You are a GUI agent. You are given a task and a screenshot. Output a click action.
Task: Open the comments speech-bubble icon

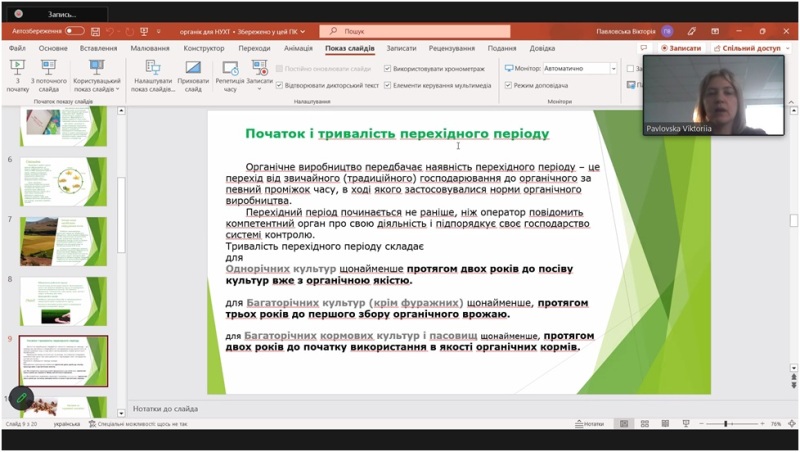click(644, 47)
